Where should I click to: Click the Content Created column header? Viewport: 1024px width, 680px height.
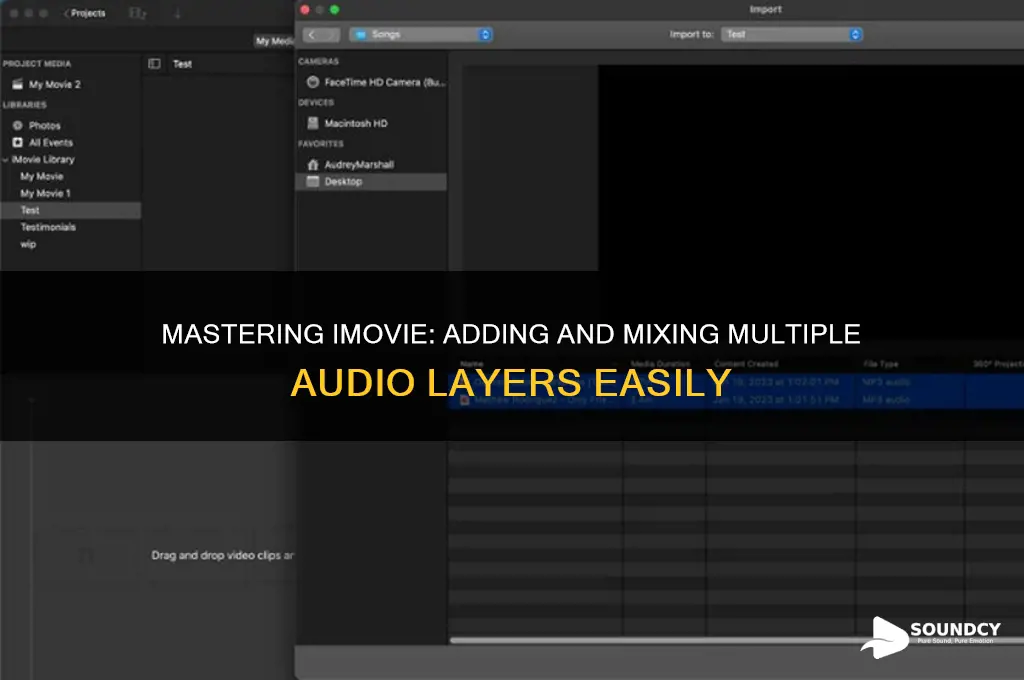click(x=746, y=364)
